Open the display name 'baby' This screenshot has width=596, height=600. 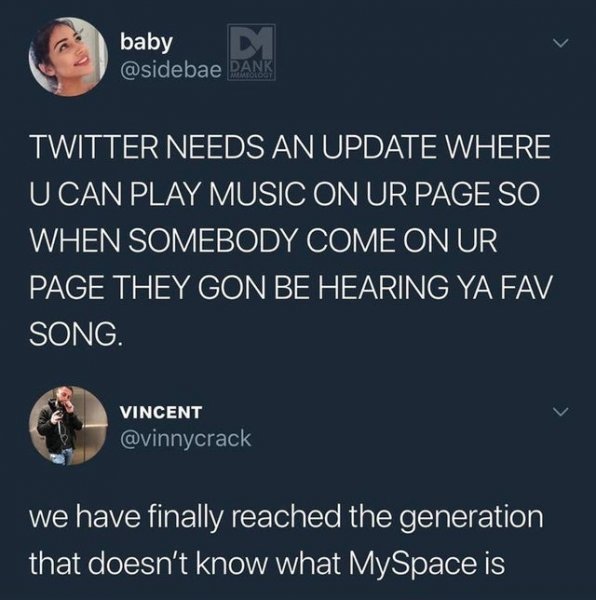[146, 43]
